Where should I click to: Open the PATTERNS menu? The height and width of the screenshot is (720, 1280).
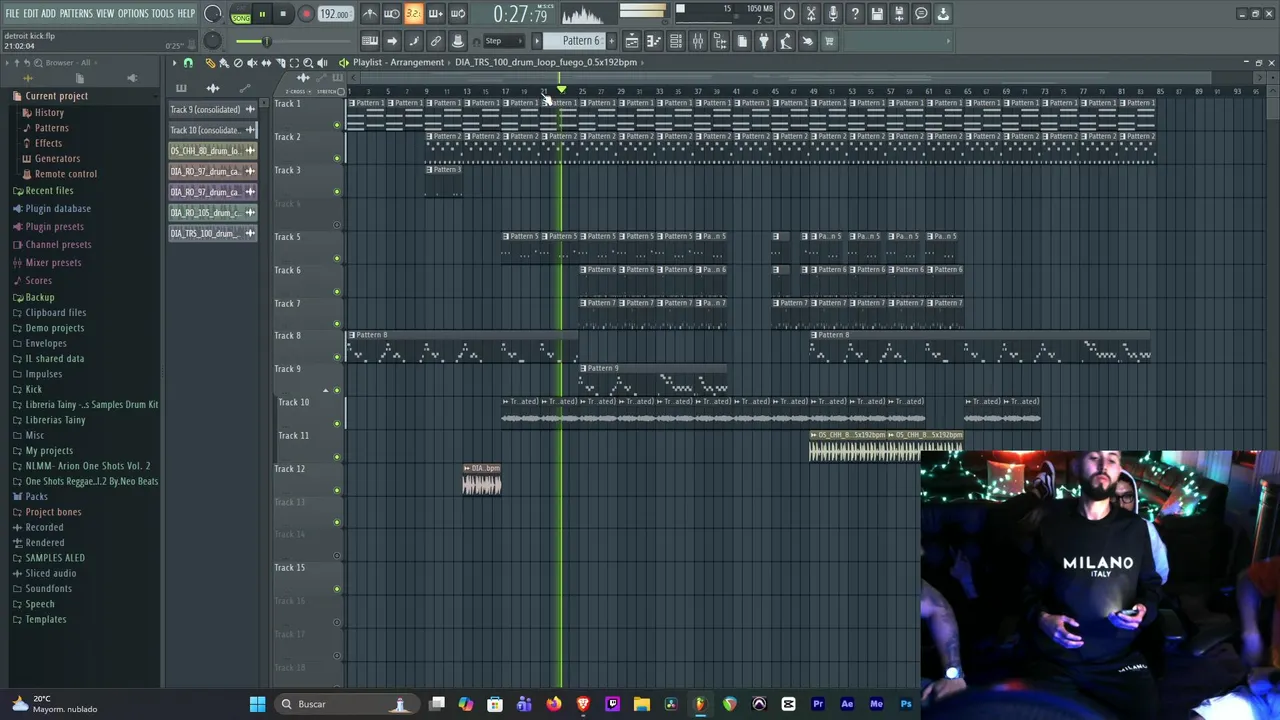76,13
